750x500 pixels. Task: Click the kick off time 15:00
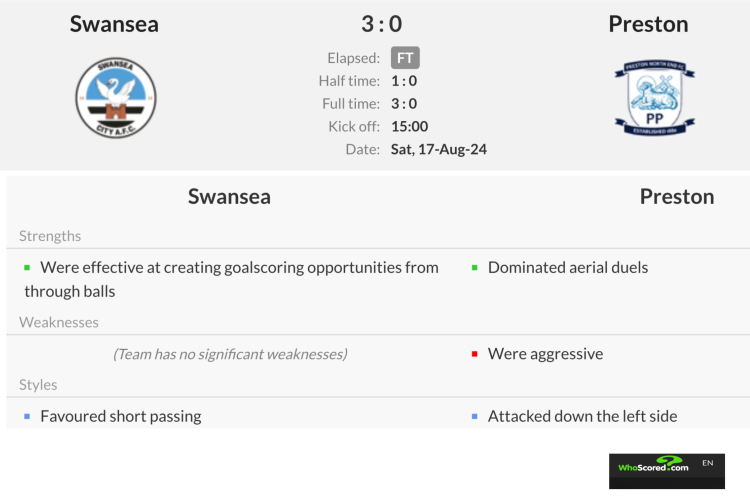409,126
